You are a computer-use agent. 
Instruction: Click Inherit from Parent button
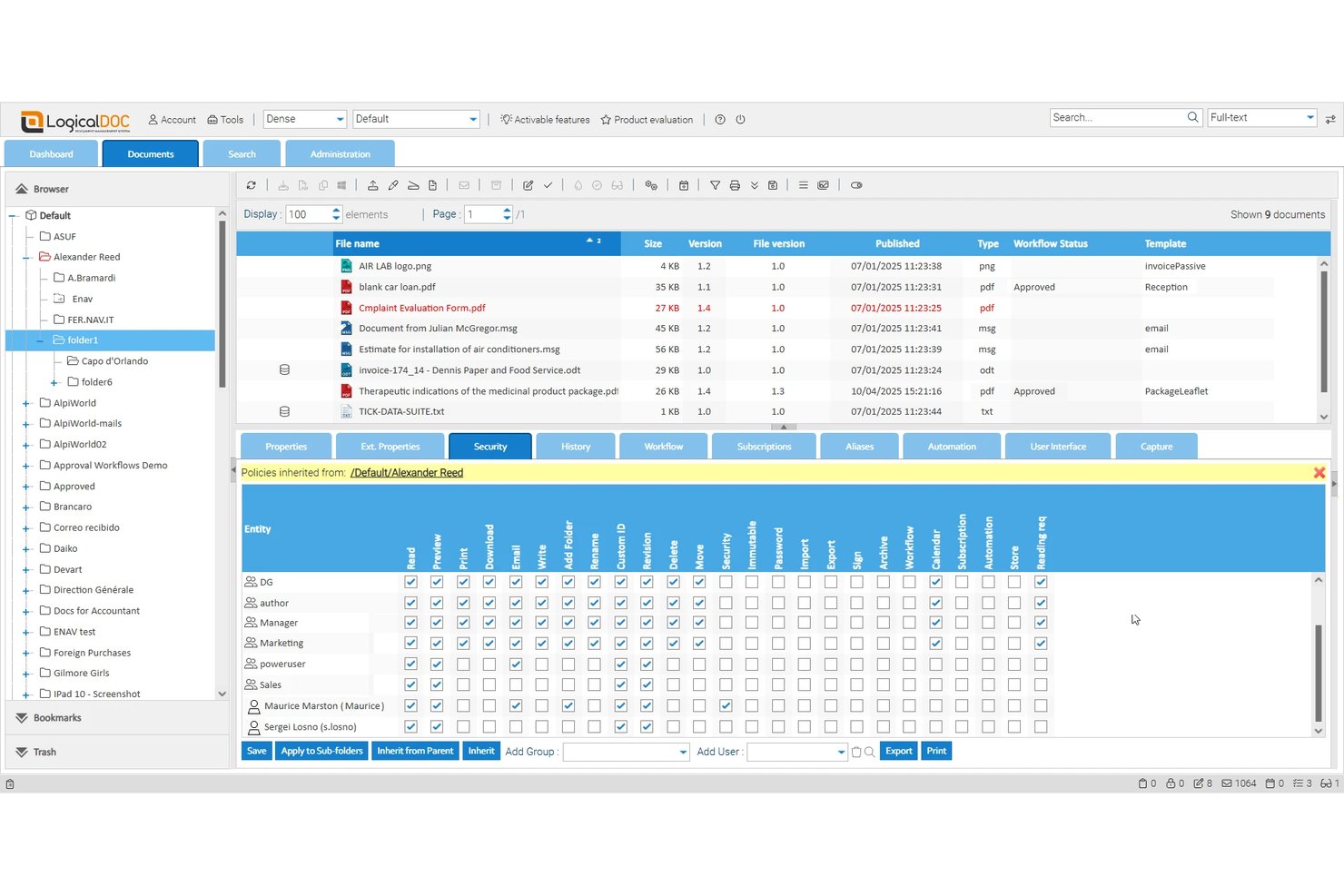click(x=415, y=752)
